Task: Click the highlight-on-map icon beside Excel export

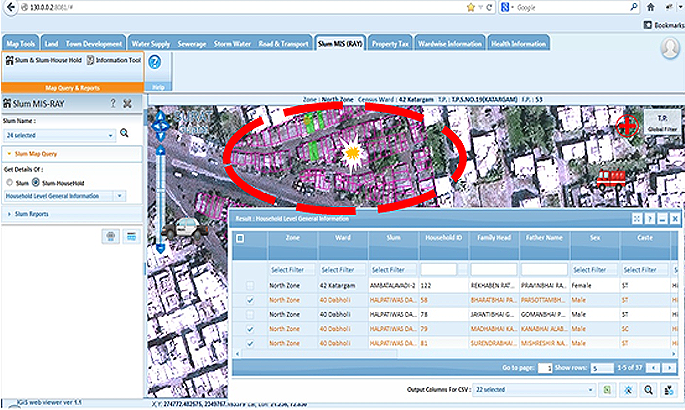Action: pyautogui.click(x=628, y=389)
